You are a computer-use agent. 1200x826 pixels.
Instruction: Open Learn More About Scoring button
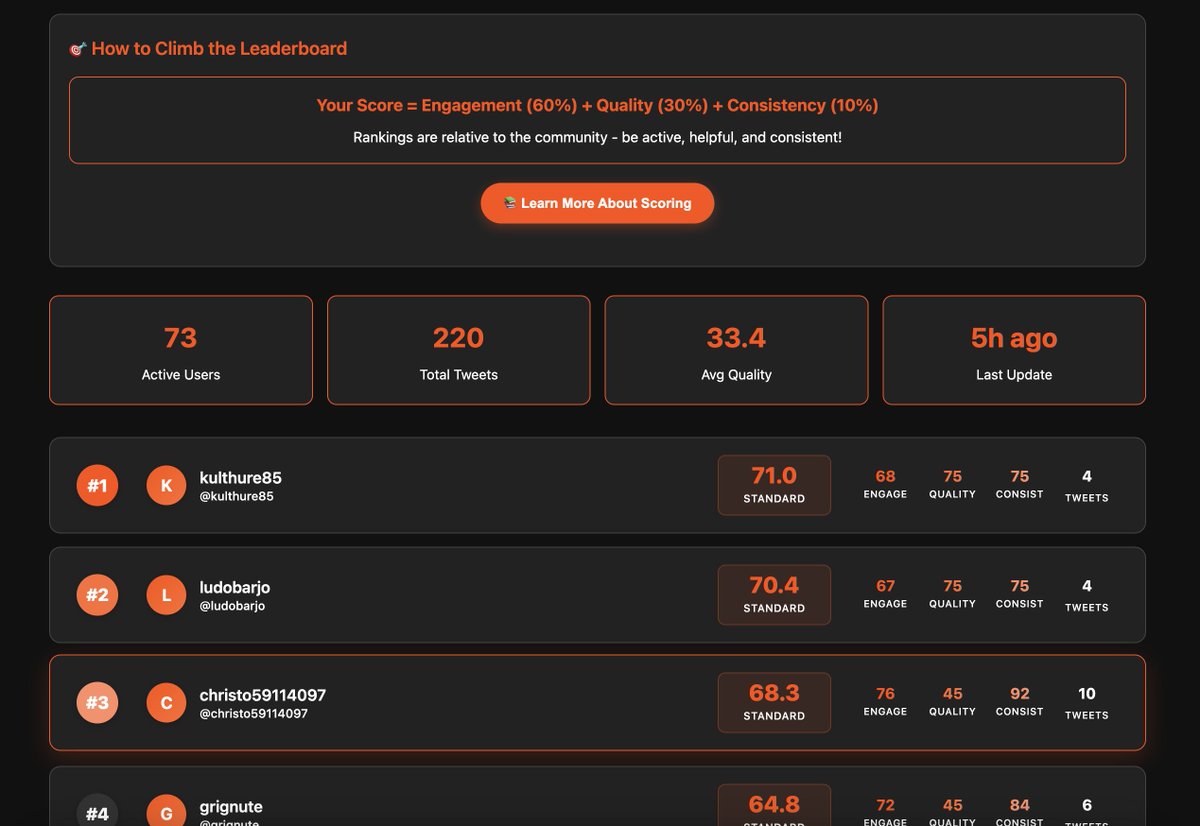(597, 203)
